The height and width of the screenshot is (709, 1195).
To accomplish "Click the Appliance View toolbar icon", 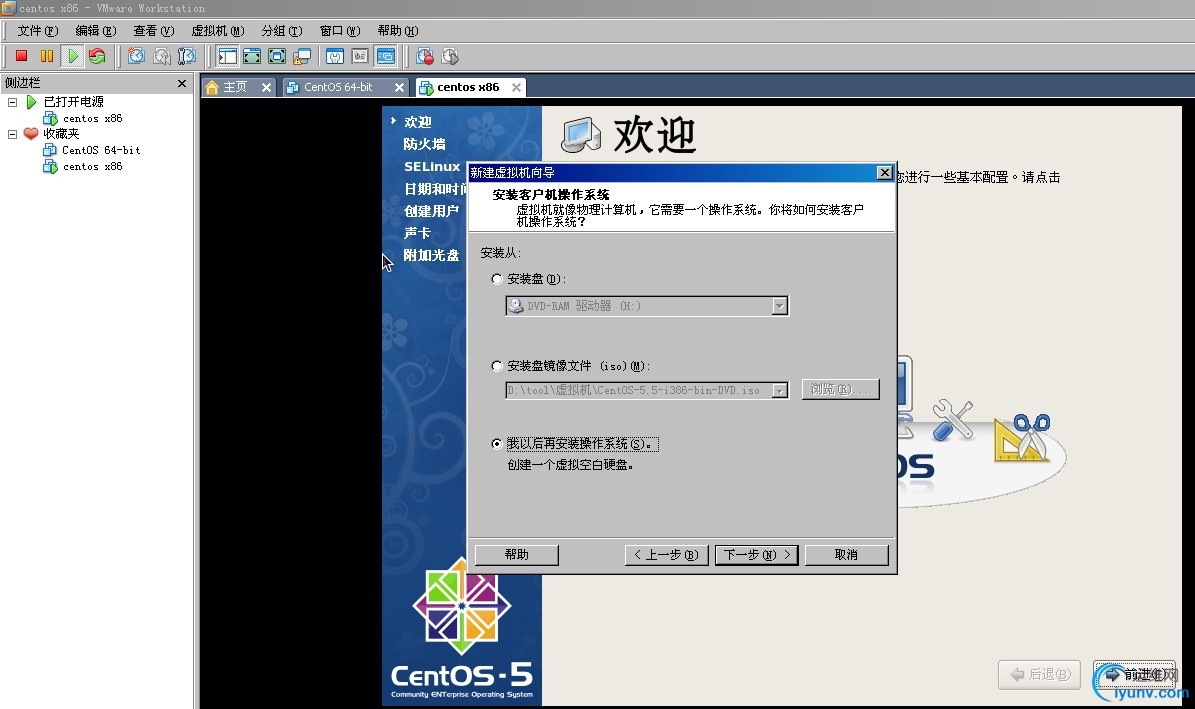I will (x=360, y=56).
